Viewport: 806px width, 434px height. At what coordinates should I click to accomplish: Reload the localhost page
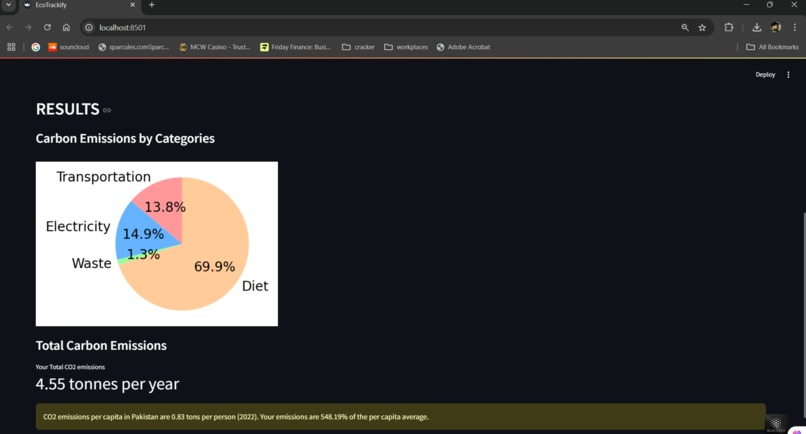[47, 27]
